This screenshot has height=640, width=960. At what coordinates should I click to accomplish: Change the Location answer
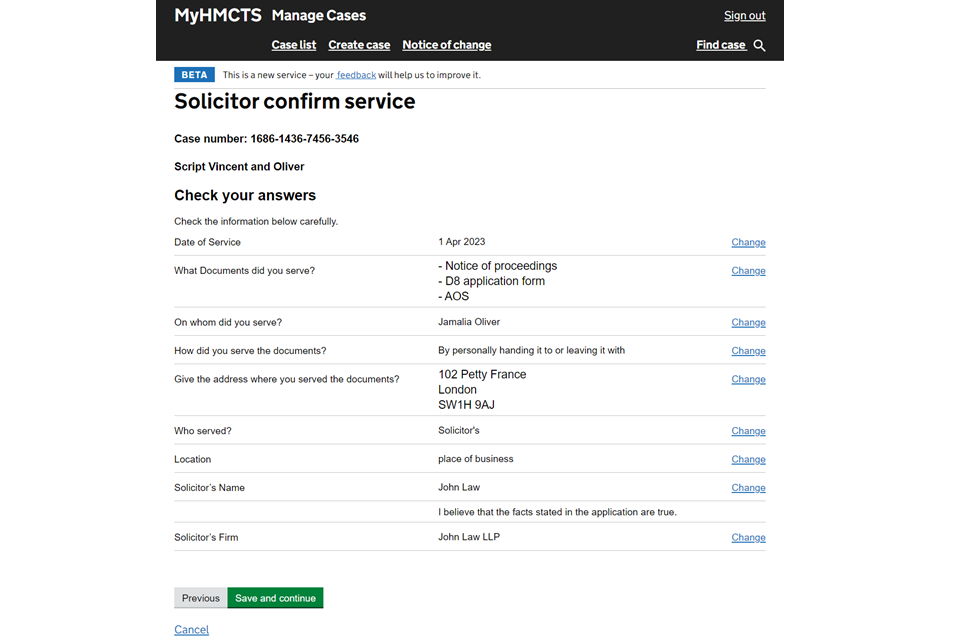tap(748, 460)
